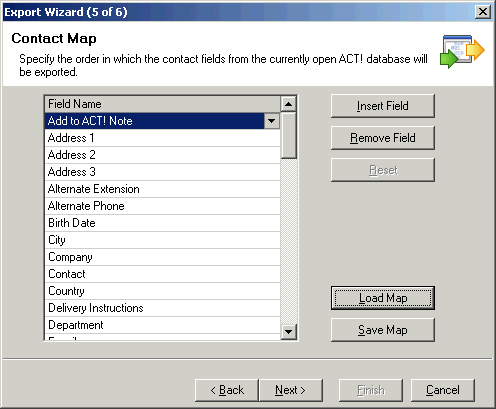Image resolution: width=496 pixels, height=409 pixels.
Task: Click the Field Name column header
Action: [x=162, y=104]
